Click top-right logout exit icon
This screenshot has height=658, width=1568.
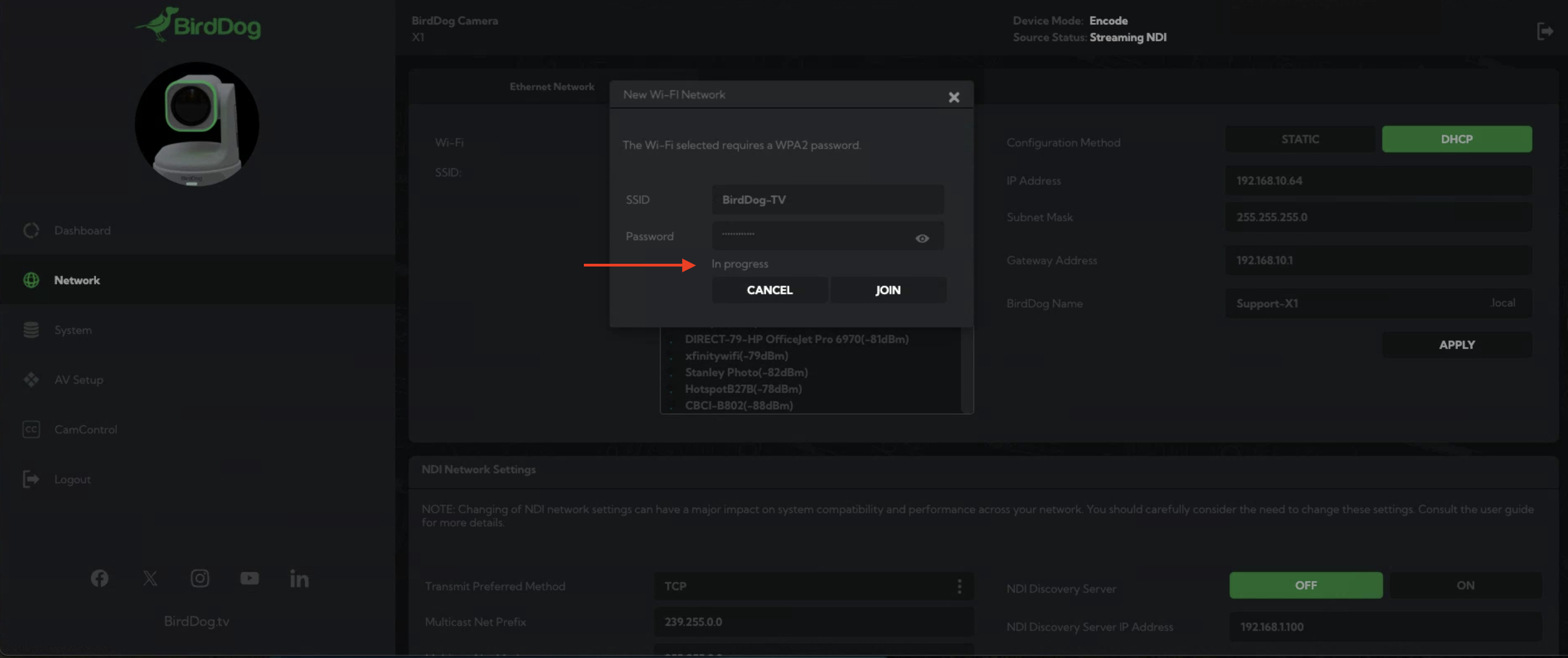(x=1545, y=31)
